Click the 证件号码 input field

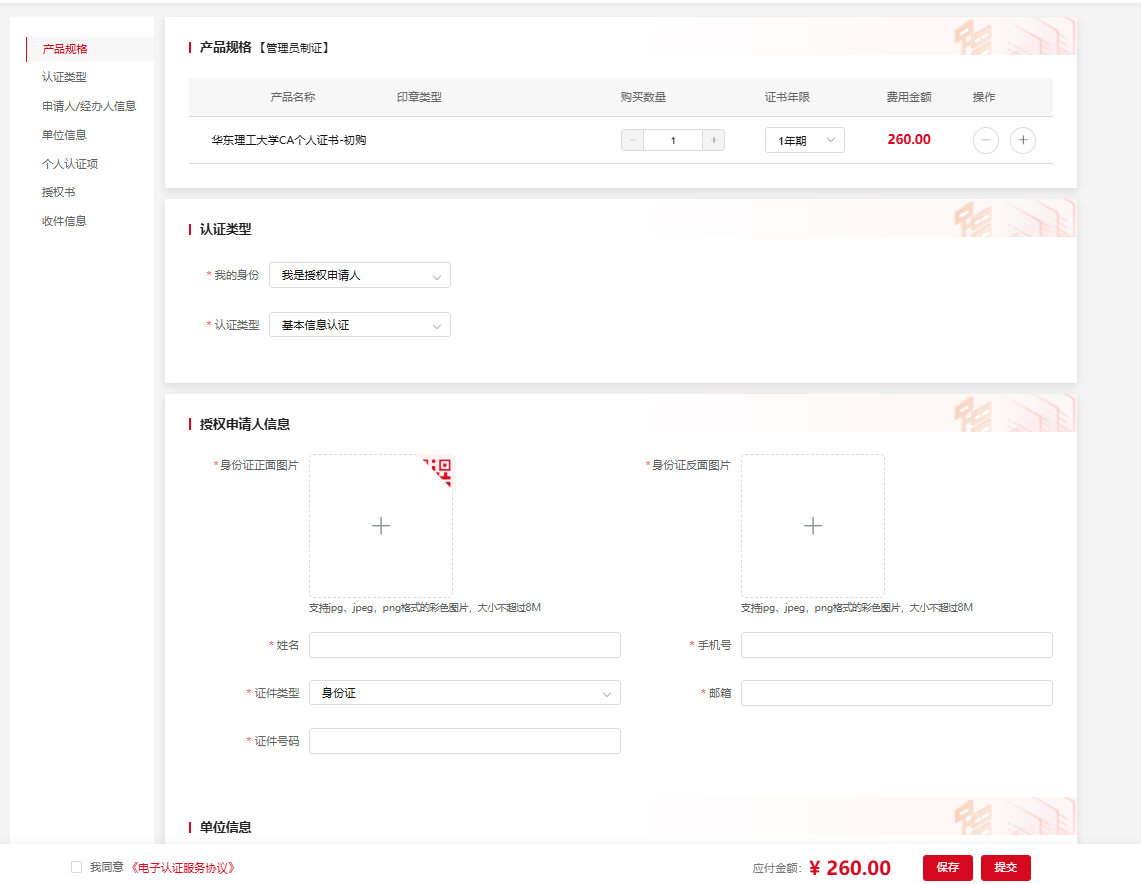coord(464,741)
